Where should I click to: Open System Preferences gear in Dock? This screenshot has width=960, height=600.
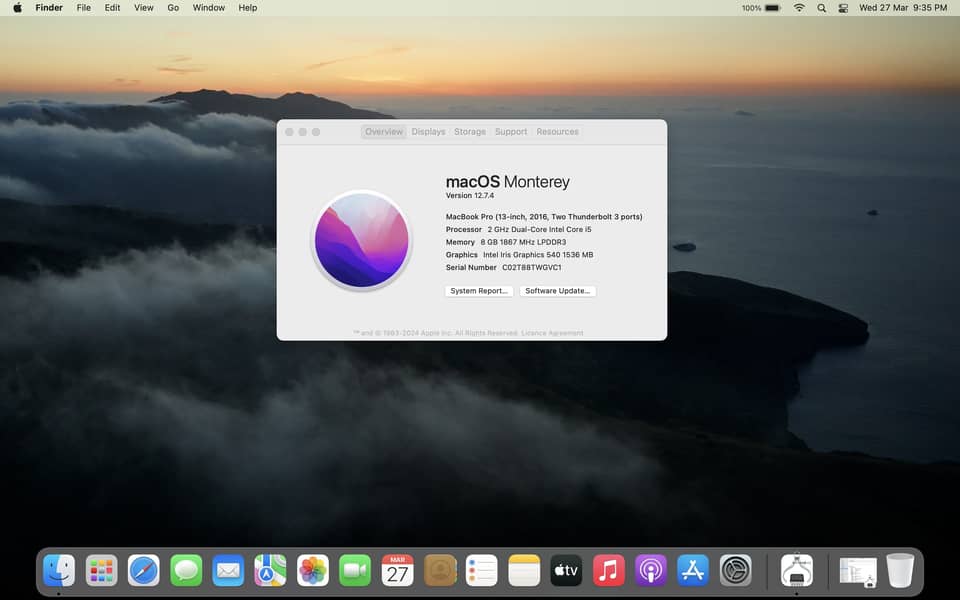click(736, 570)
